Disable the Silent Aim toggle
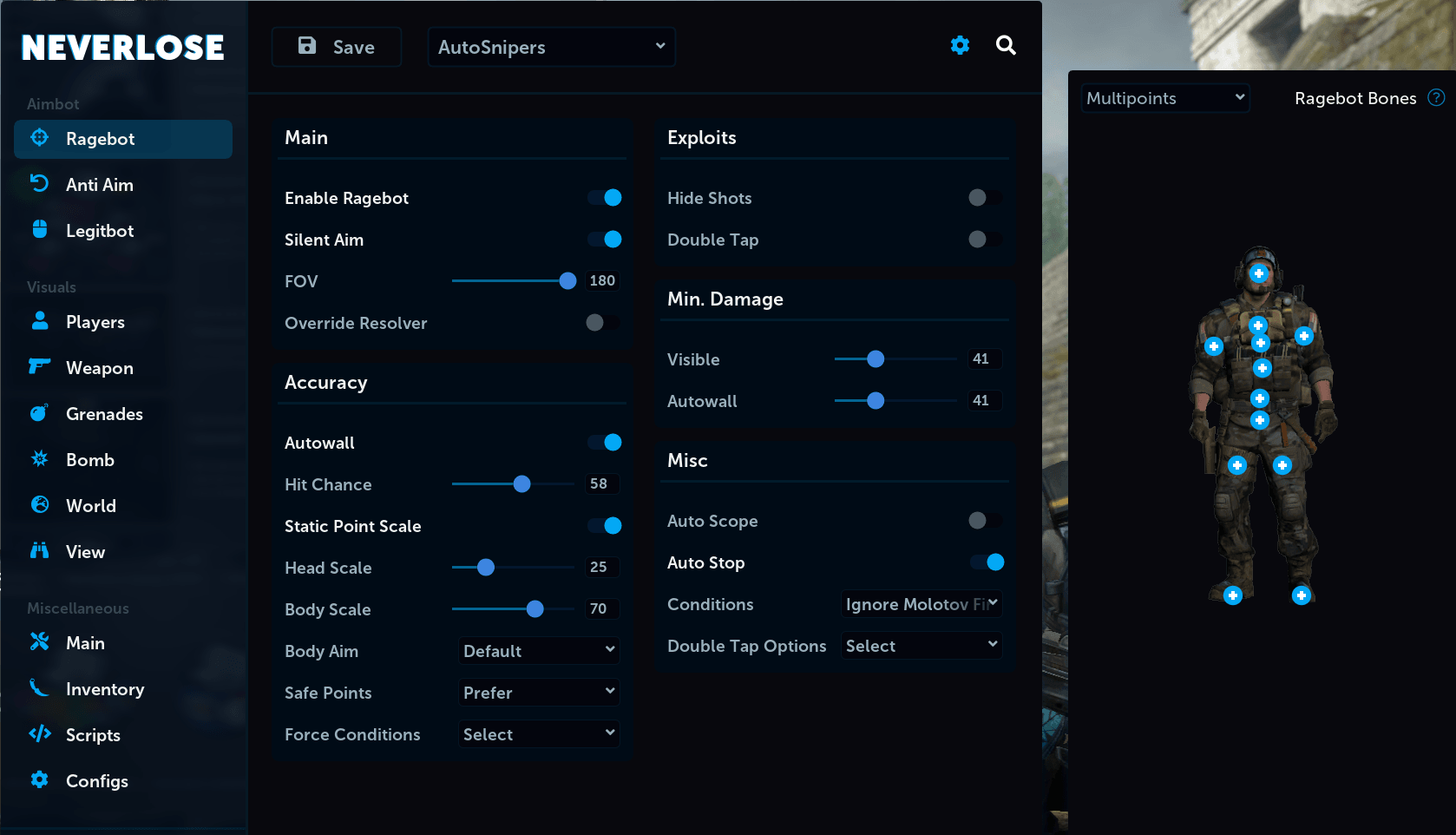 coord(605,239)
